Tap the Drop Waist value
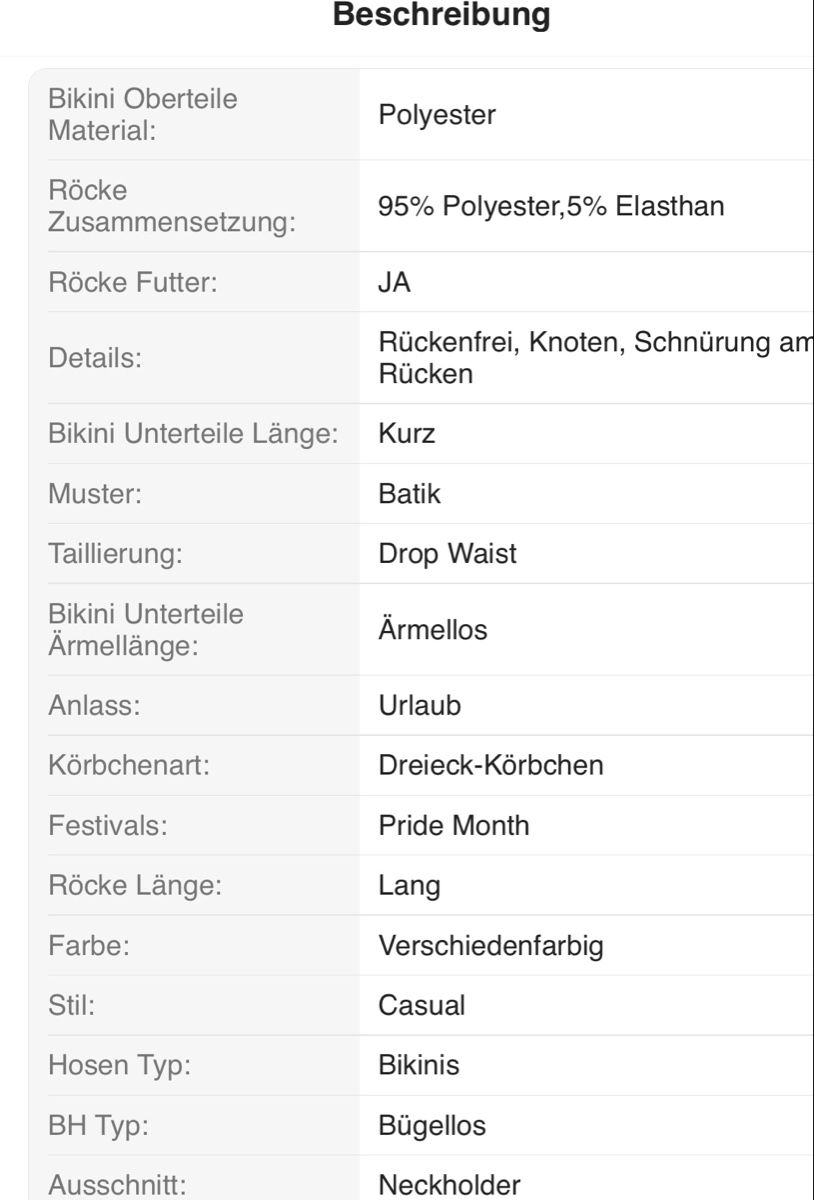 pyautogui.click(x=447, y=554)
